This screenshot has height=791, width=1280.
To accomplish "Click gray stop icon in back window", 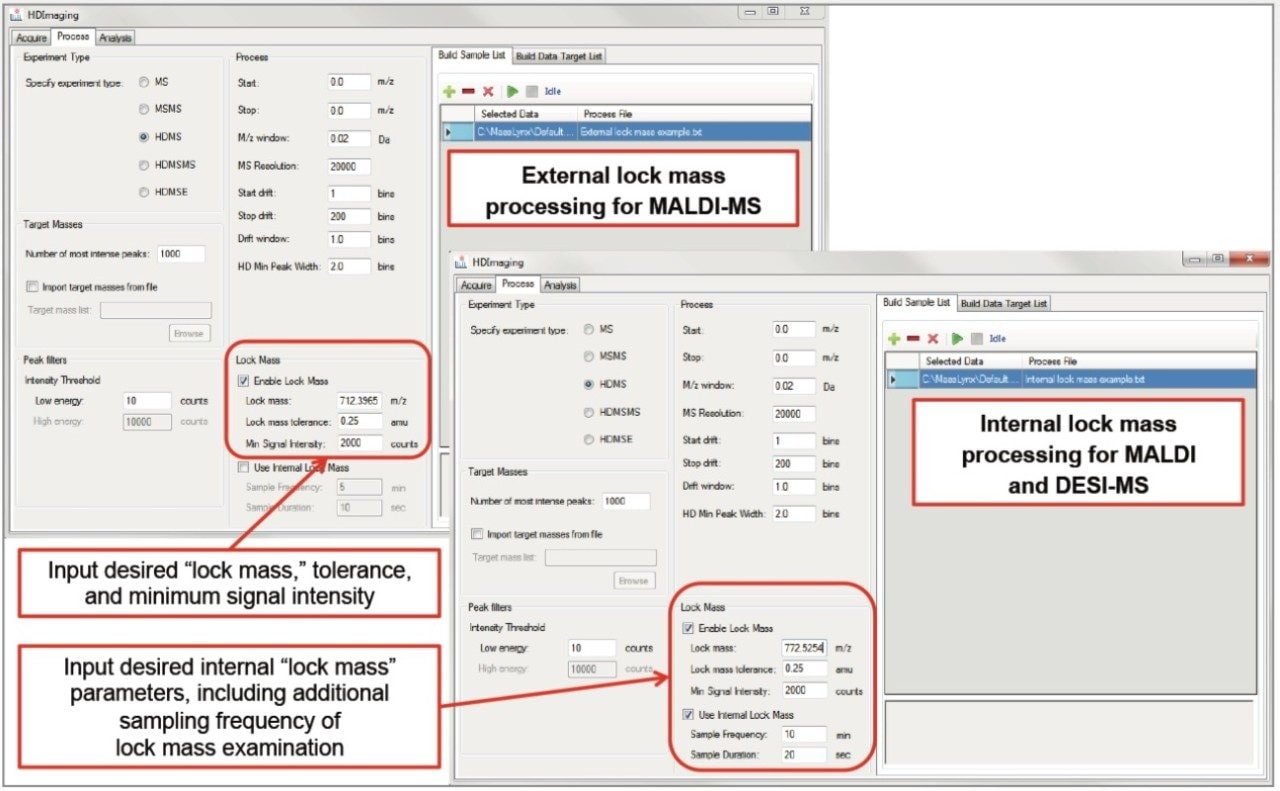I will tap(532, 91).
